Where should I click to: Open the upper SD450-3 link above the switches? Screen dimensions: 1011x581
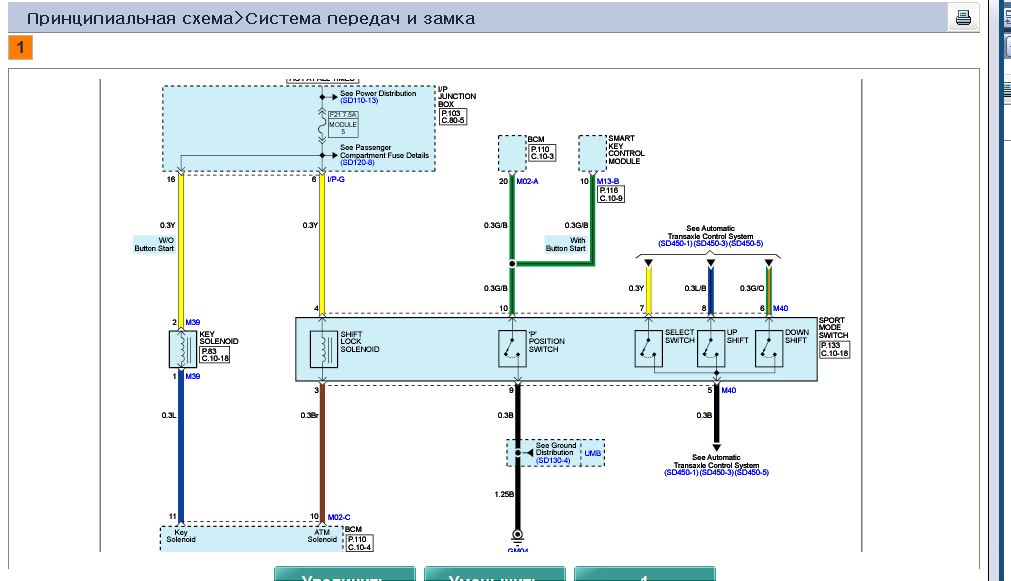(x=711, y=244)
